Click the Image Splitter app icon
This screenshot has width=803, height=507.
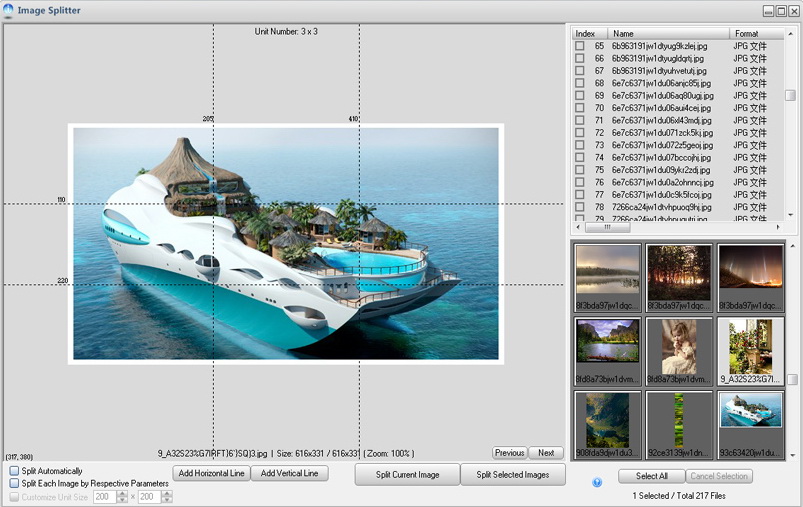[x=8, y=10]
